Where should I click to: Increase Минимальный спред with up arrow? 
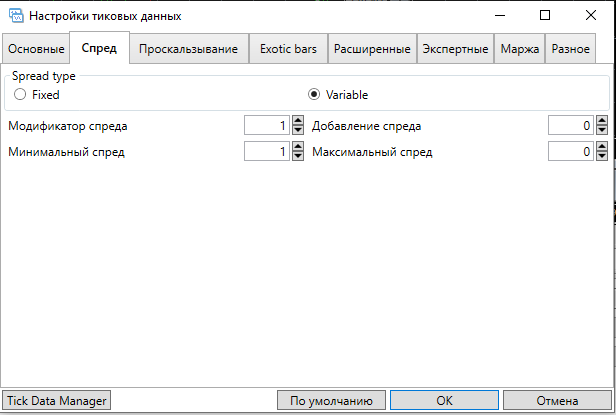(x=298, y=147)
